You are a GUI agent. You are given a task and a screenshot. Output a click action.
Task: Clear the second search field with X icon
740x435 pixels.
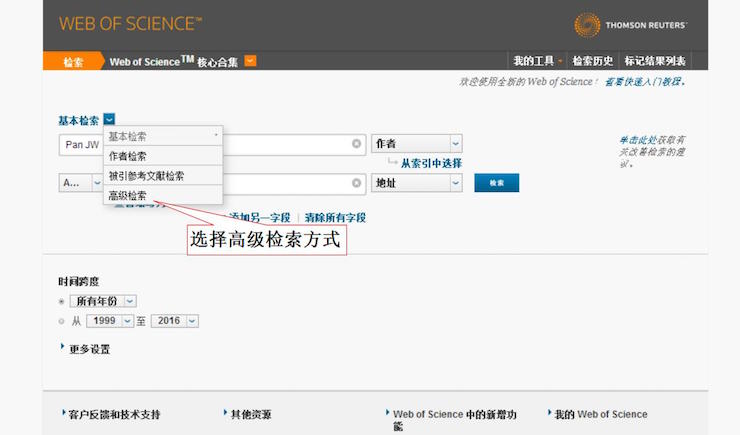pos(356,183)
